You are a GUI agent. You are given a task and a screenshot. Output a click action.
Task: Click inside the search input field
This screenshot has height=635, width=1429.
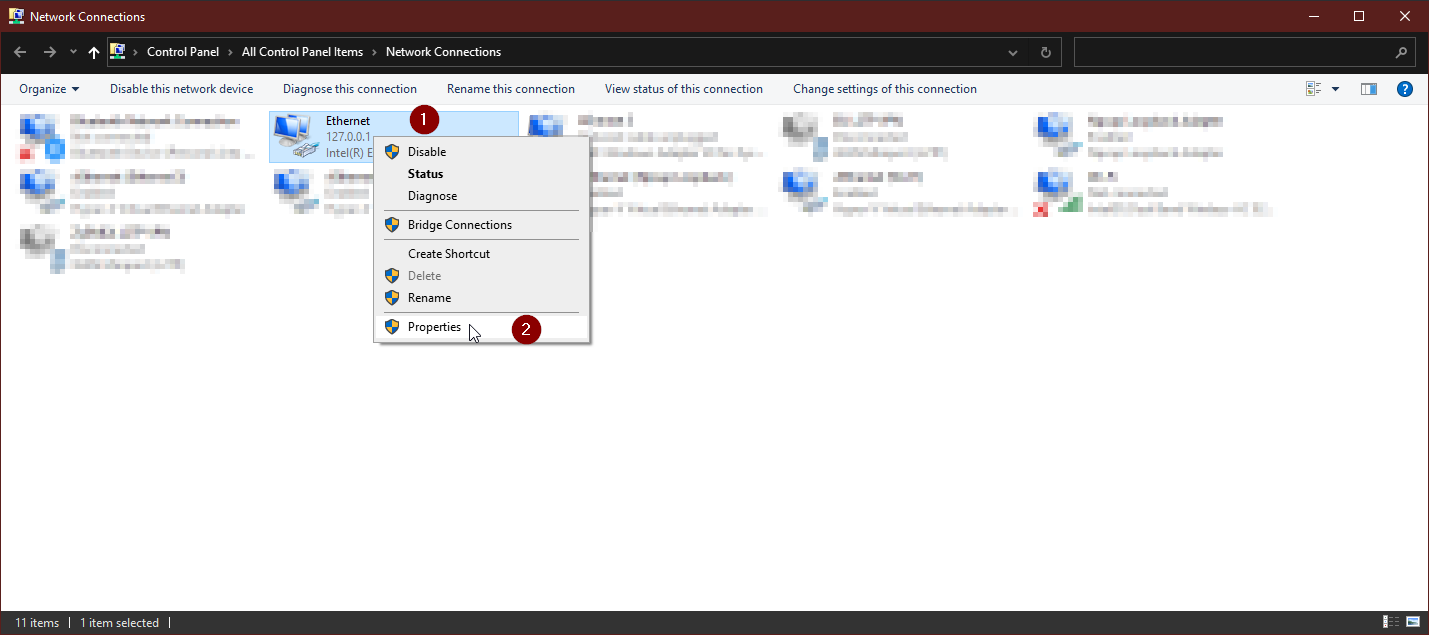point(1230,51)
